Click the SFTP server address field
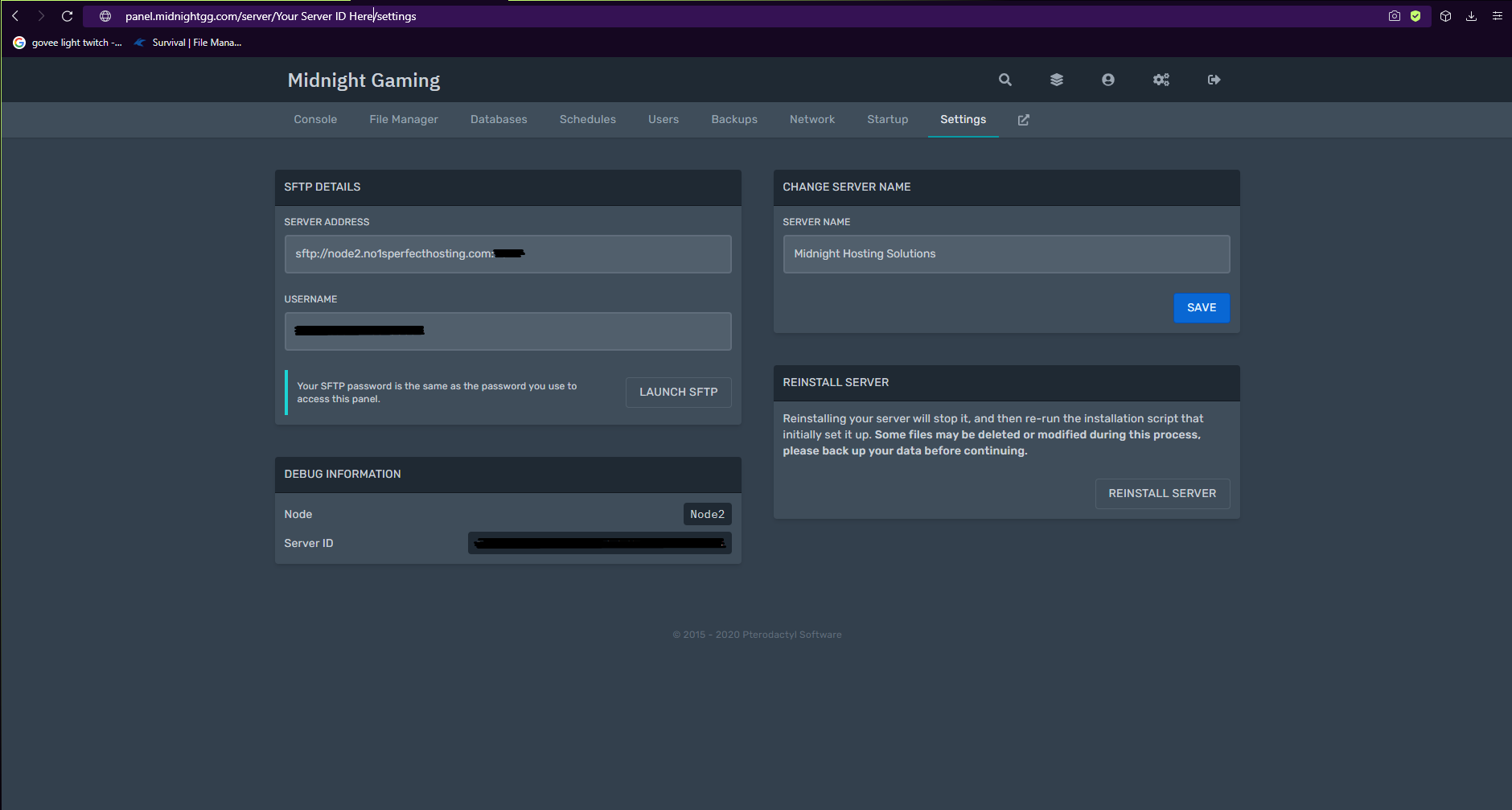 coord(507,254)
